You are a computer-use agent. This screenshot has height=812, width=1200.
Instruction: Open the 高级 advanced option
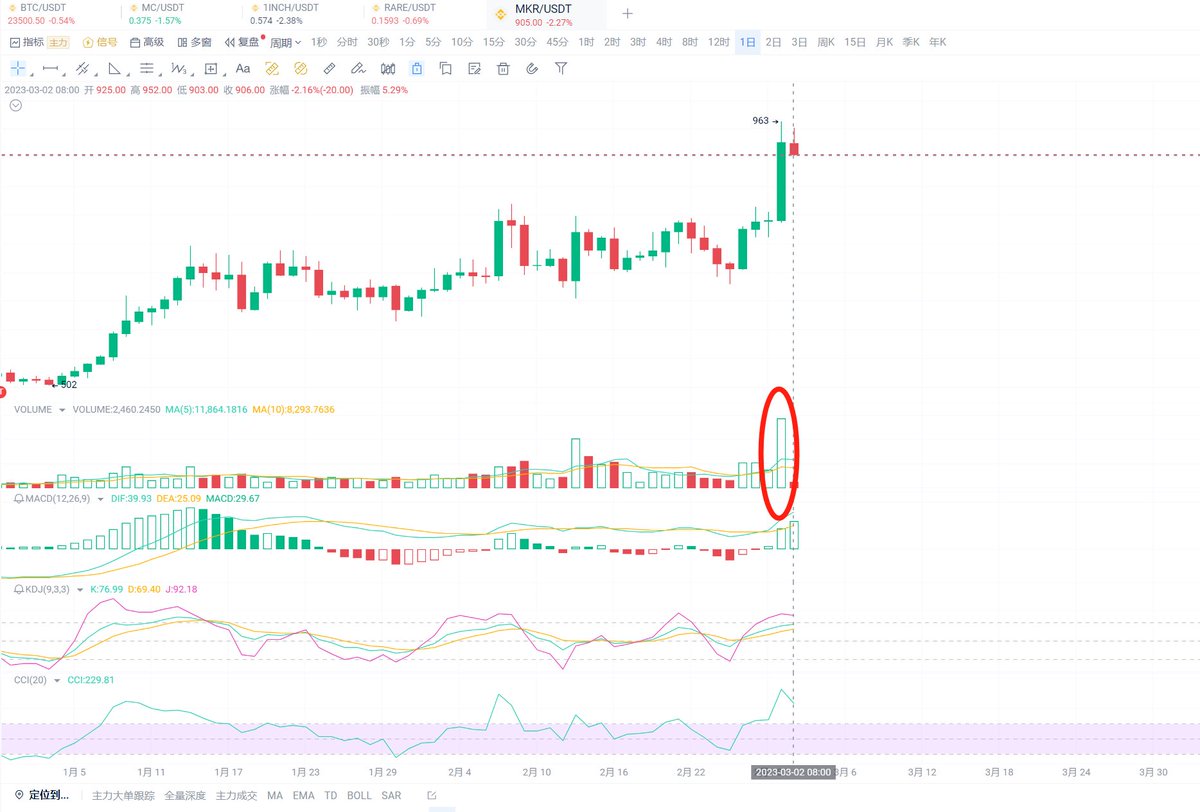tap(147, 42)
